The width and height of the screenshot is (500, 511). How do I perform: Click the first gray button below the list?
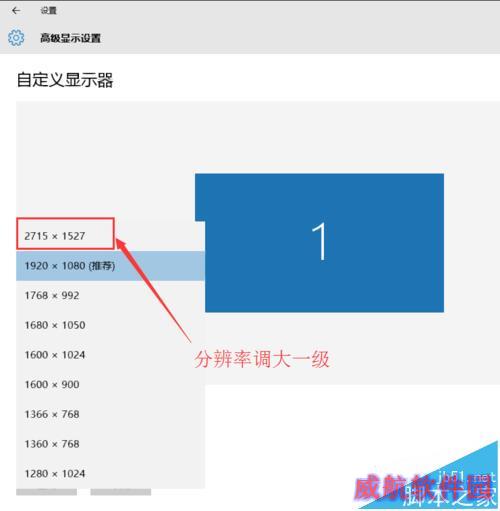(x=46, y=492)
